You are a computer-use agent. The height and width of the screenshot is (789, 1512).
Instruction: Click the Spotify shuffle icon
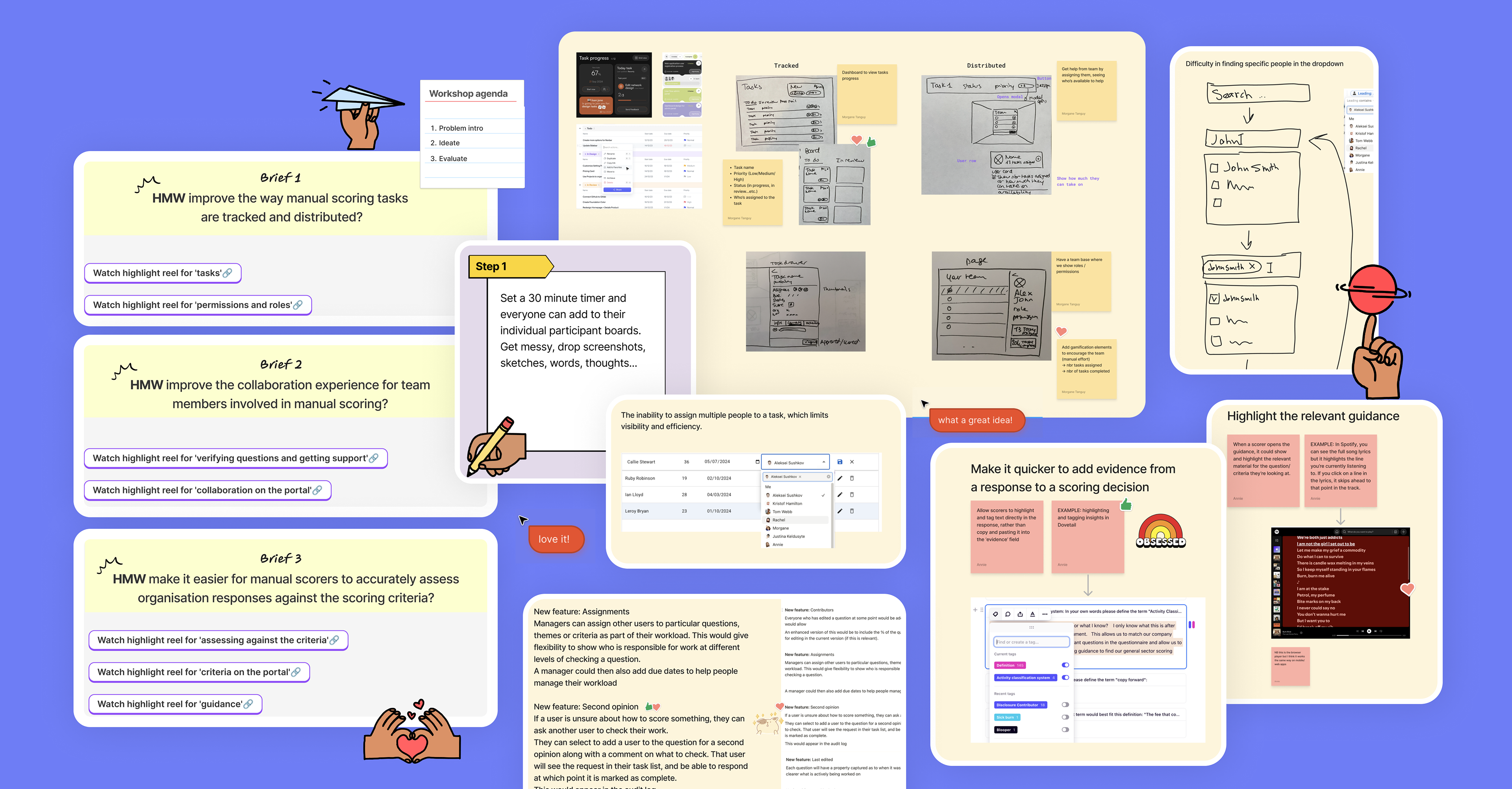point(1358,631)
